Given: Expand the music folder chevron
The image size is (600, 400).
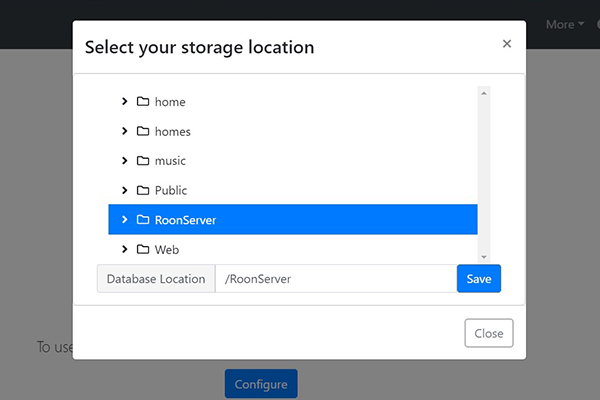Looking at the screenshot, I should [124, 161].
